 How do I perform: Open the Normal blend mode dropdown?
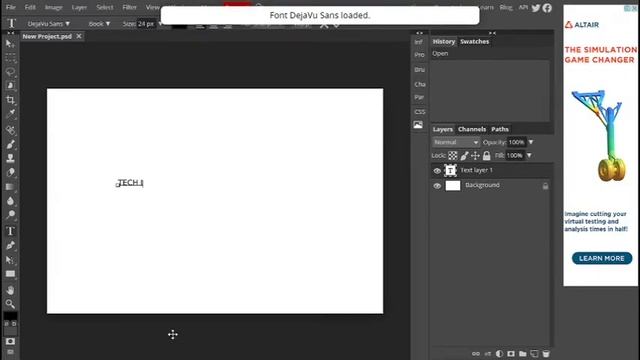[x=456, y=142]
